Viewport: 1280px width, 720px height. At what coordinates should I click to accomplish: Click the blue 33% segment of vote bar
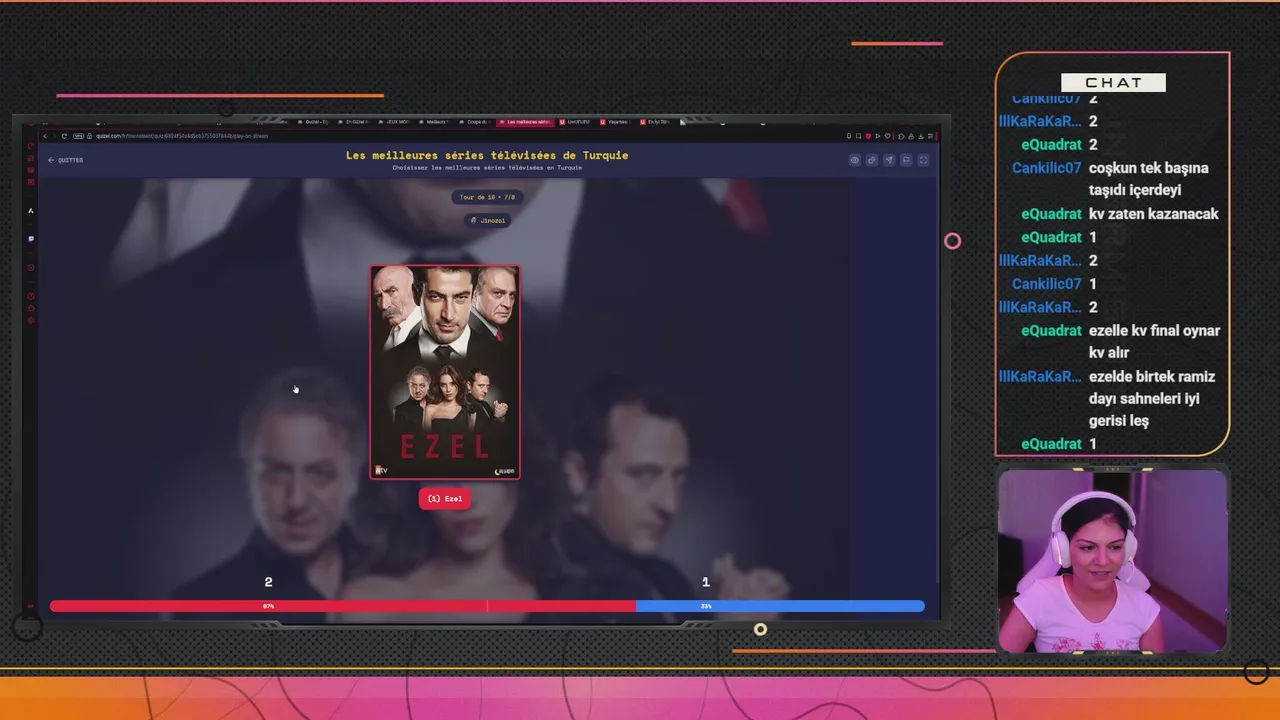click(x=780, y=606)
